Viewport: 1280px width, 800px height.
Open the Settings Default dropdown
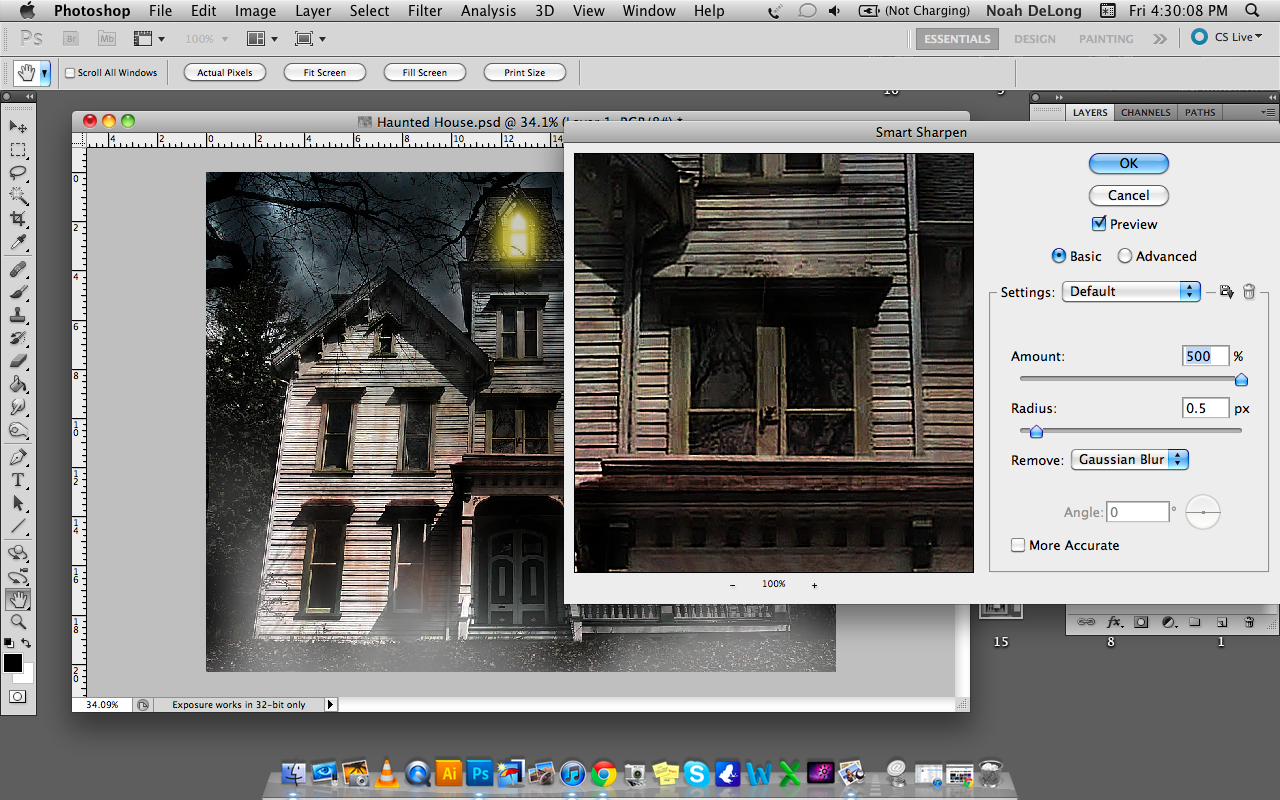[x=1131, y=291]
